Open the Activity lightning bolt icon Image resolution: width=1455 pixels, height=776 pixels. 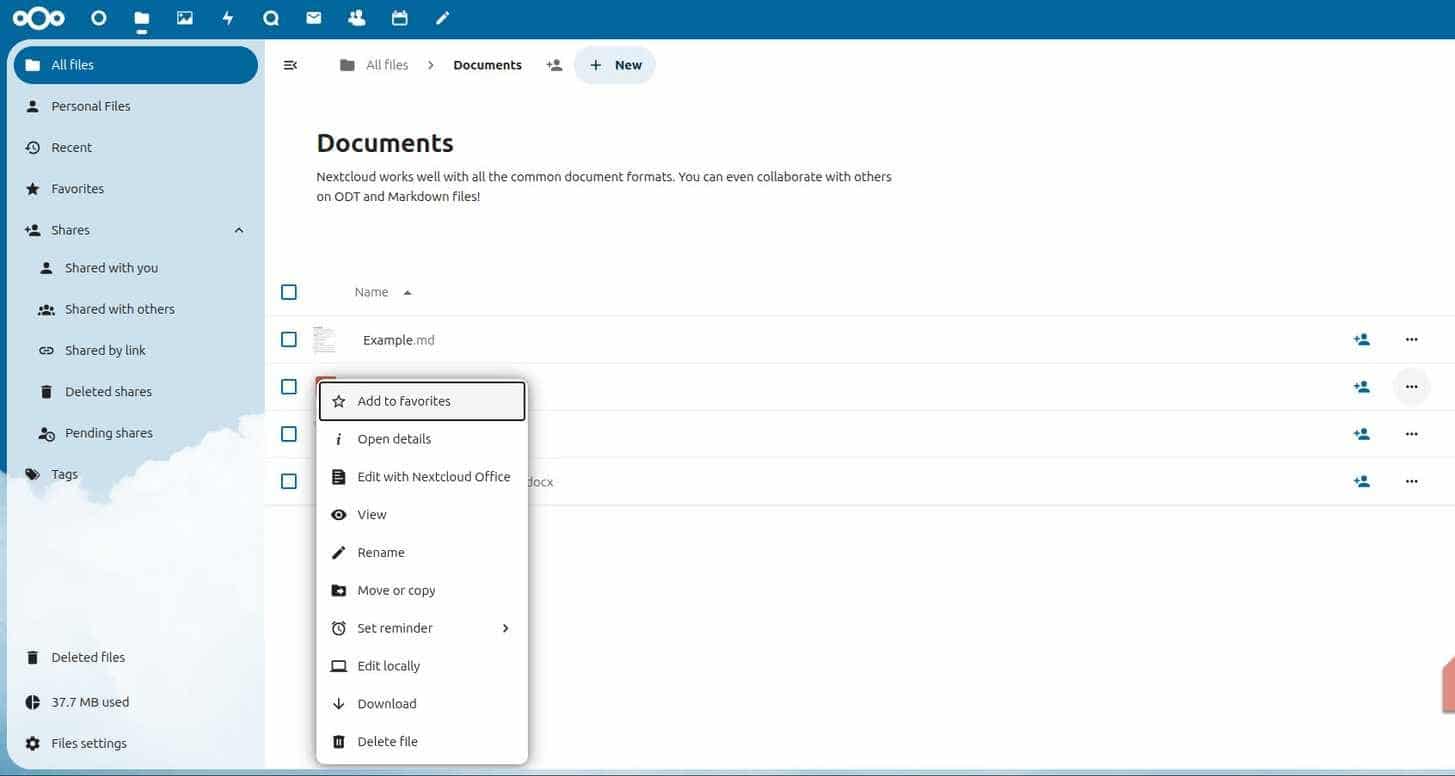coord(227,18)
